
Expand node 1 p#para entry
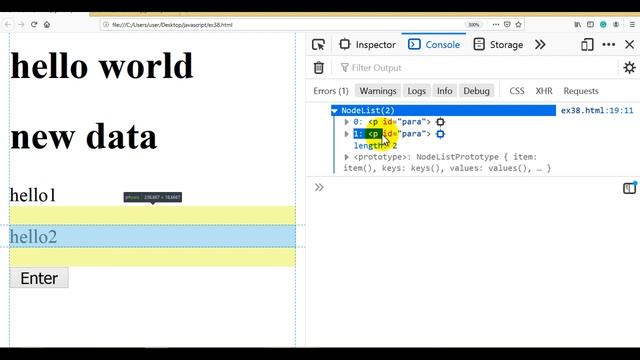(347, 134)
